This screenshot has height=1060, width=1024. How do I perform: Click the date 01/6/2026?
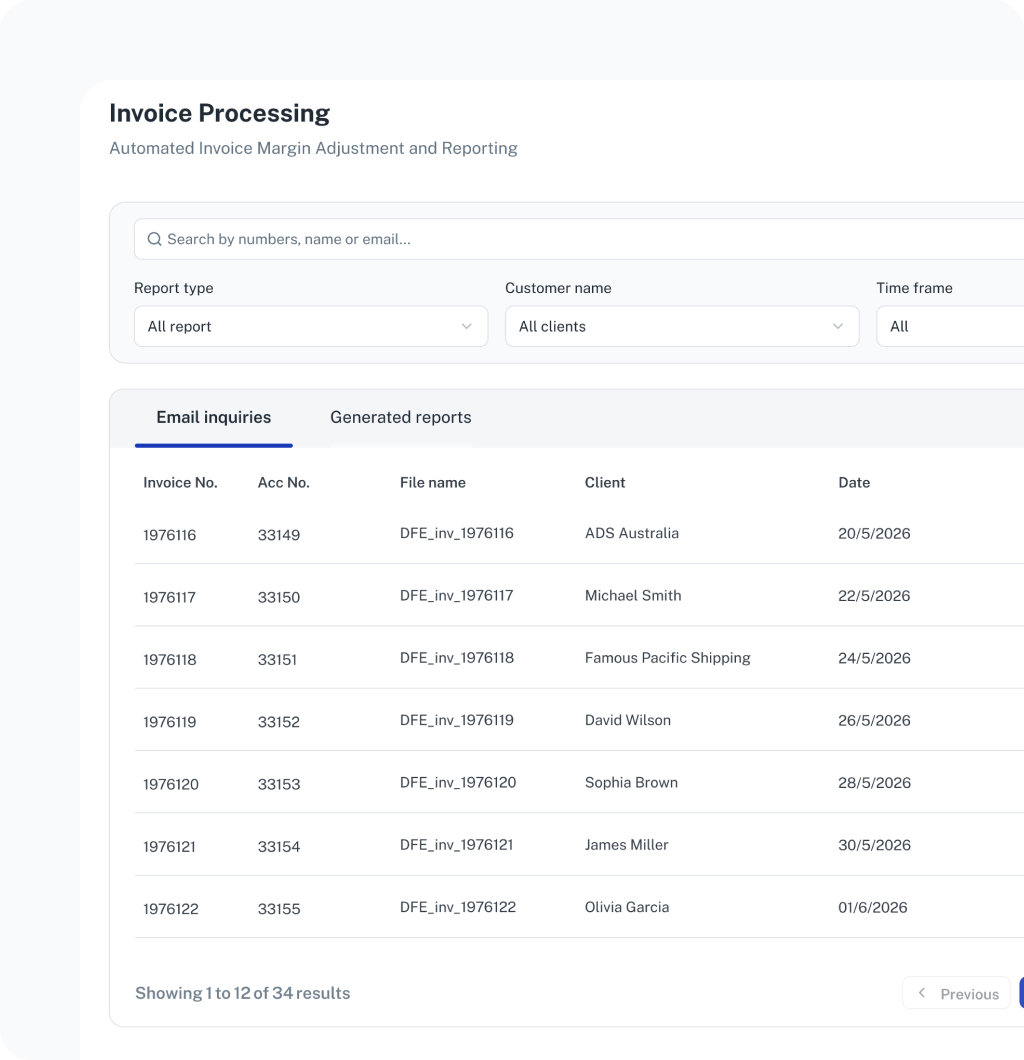coord(873,907)
